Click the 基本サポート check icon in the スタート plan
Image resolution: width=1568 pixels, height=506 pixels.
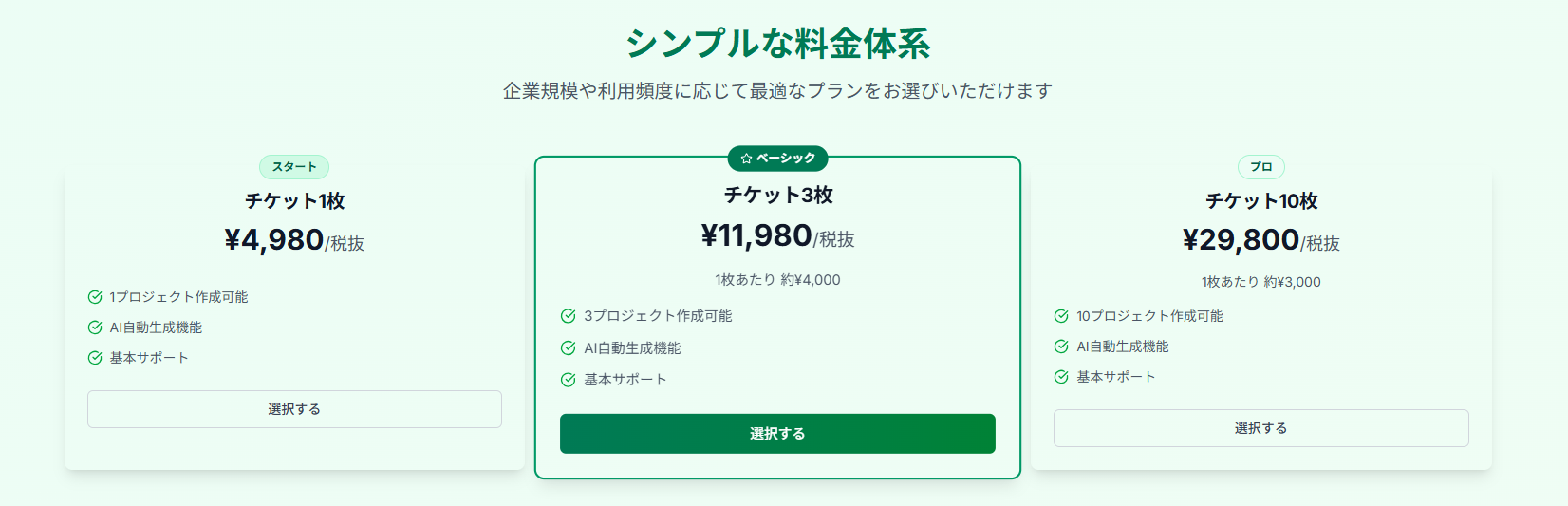tap(95, 358)
